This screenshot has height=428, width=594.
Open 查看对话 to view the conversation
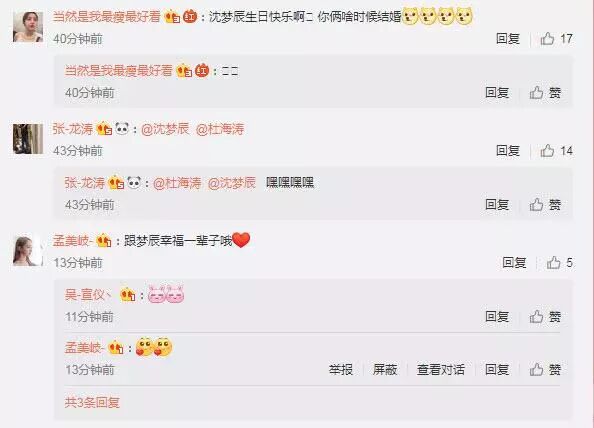pyautogui.click(x=441, y=369)
